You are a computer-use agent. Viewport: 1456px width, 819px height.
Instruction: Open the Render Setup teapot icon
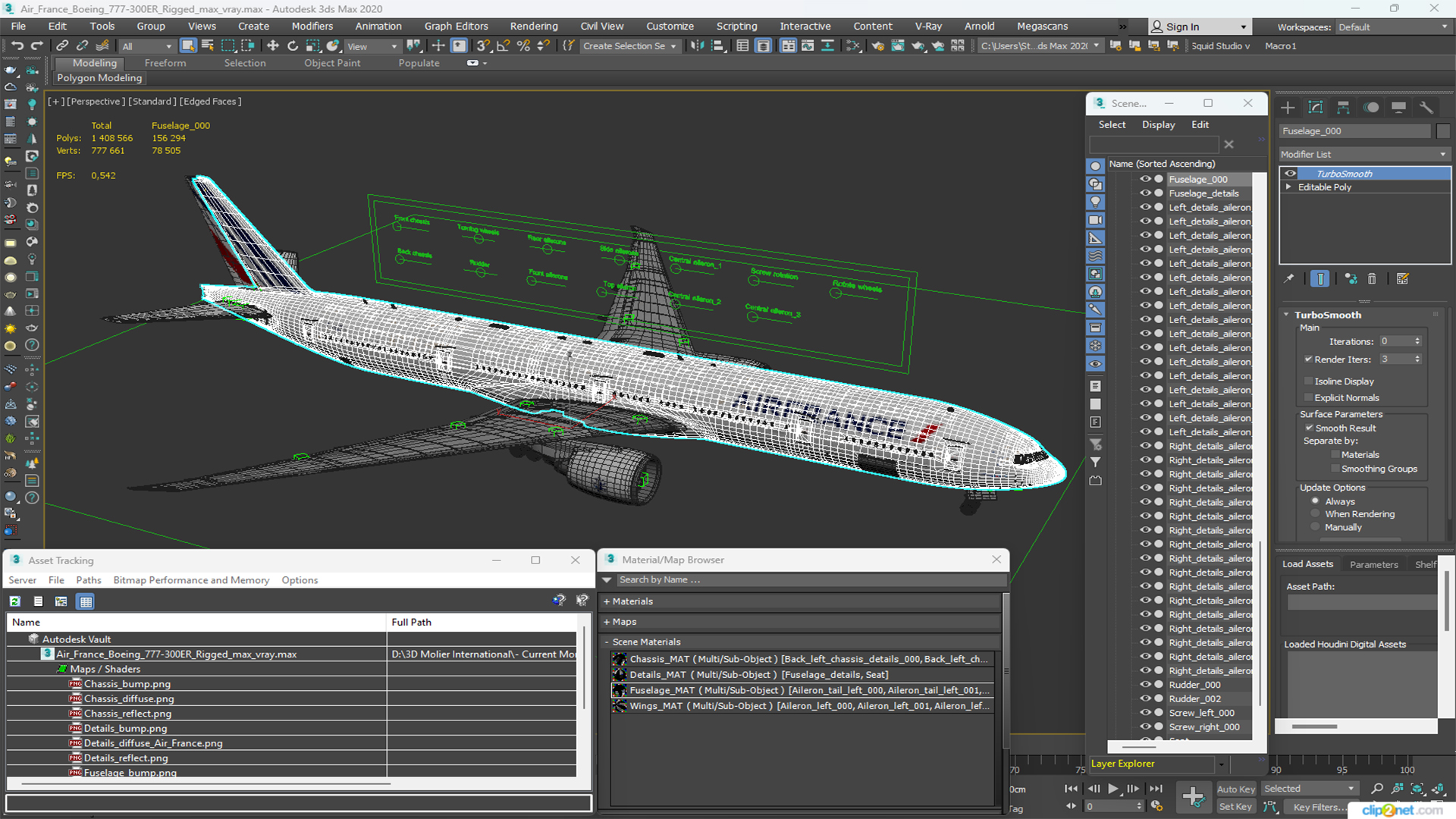pos(878,46)
